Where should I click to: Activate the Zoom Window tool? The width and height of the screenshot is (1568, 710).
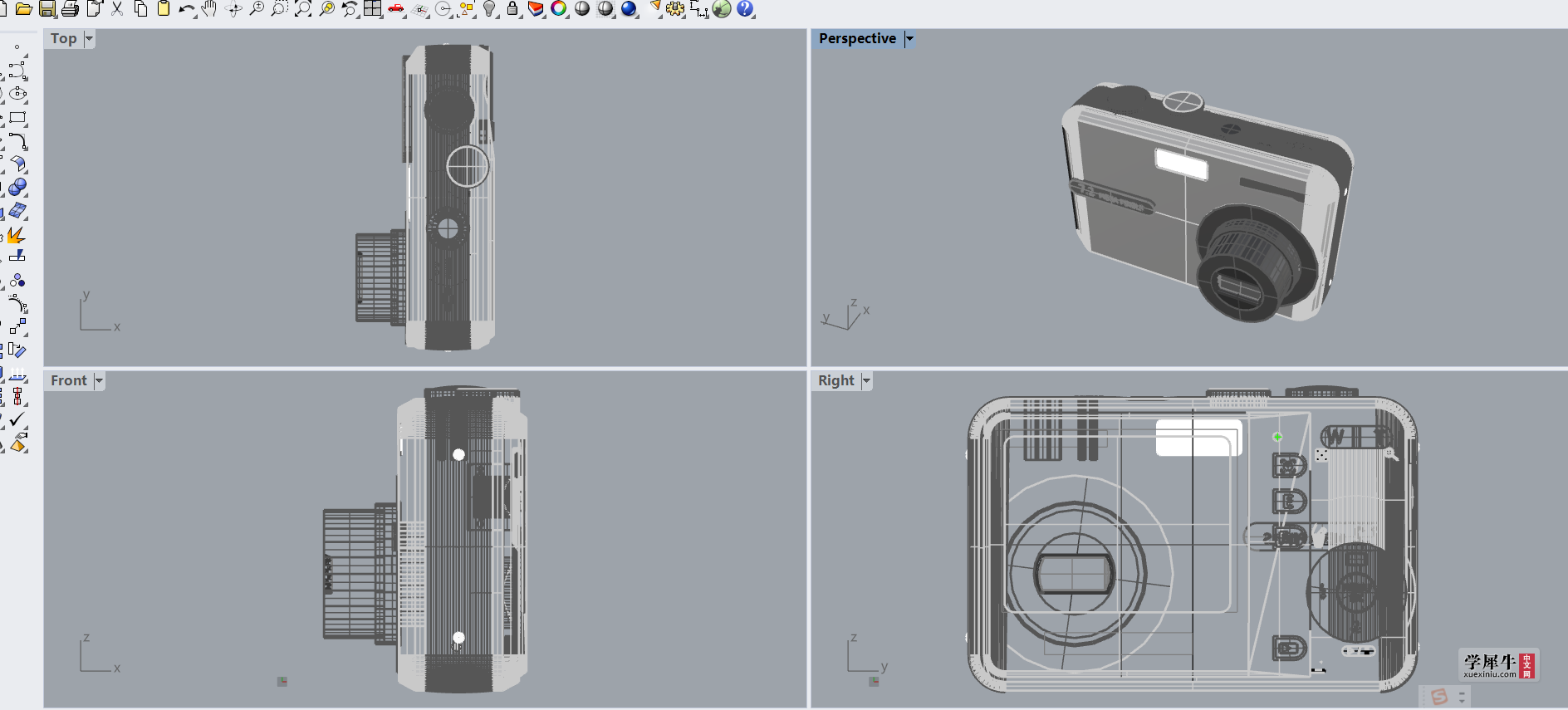(280, 9)
